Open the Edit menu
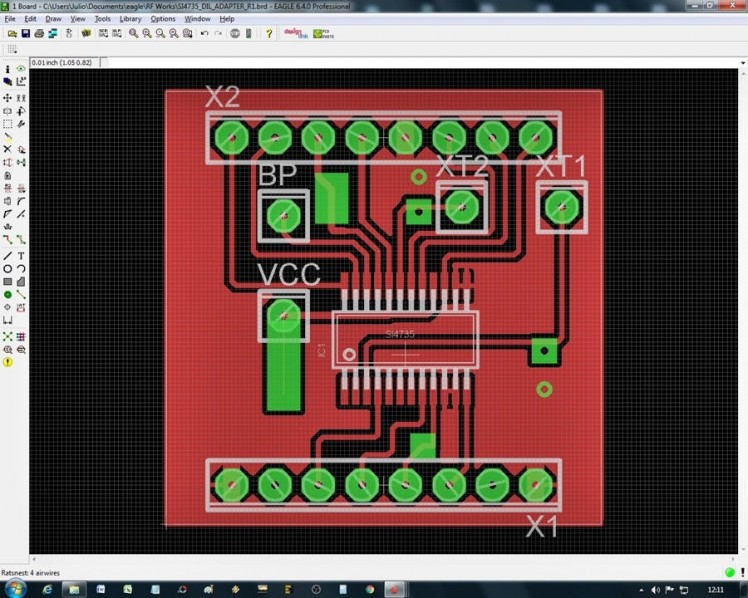The width and height of the screenshot is (748, 598). click(x=30, y=19)
